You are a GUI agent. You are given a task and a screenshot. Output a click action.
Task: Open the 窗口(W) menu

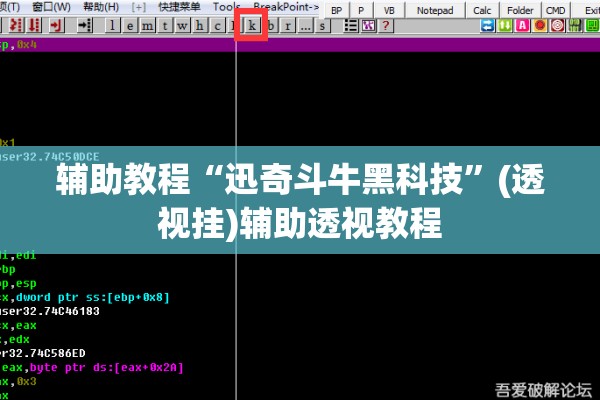click(51, 7)
